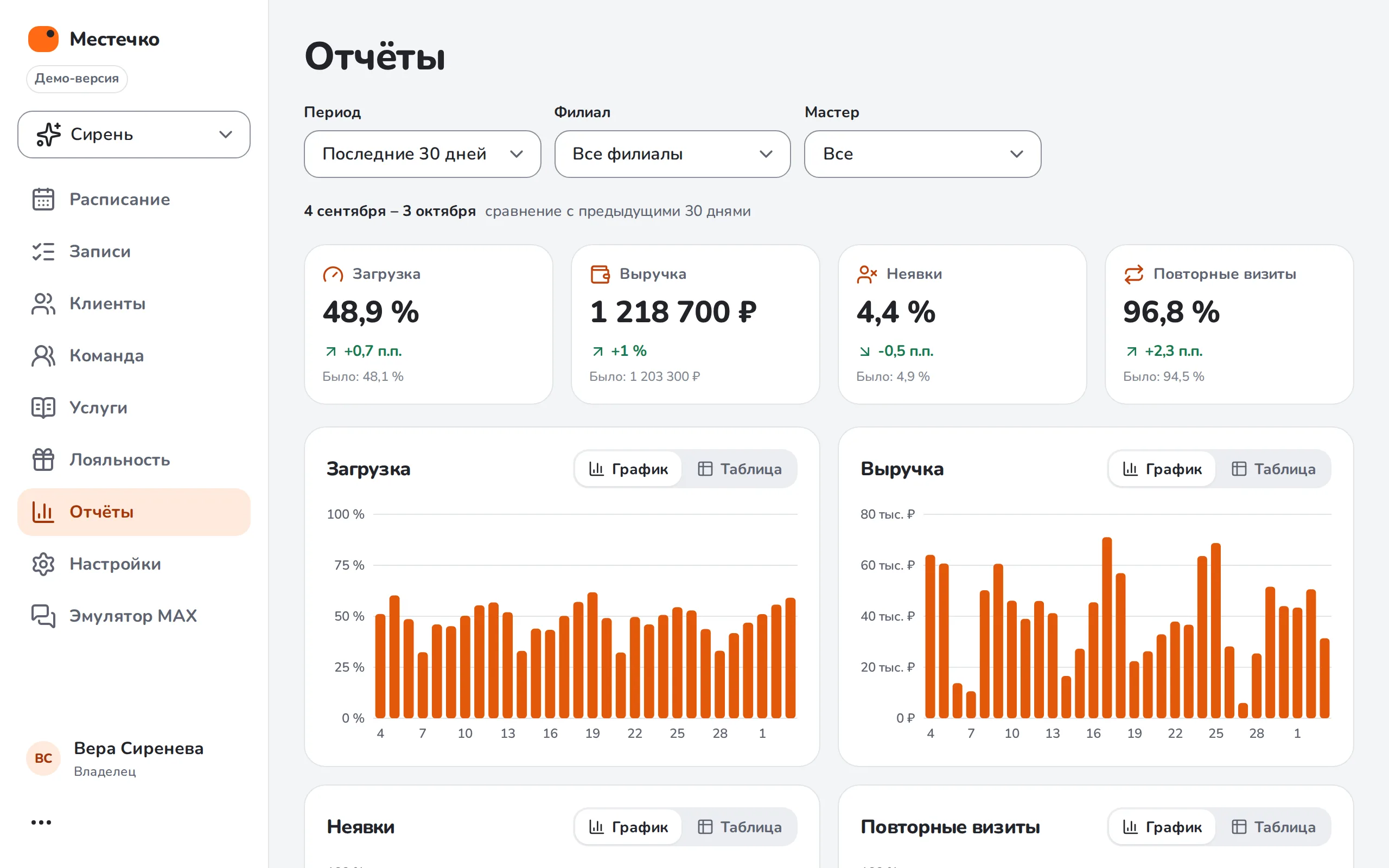Select График view for Неявки chart

[628, 827]
